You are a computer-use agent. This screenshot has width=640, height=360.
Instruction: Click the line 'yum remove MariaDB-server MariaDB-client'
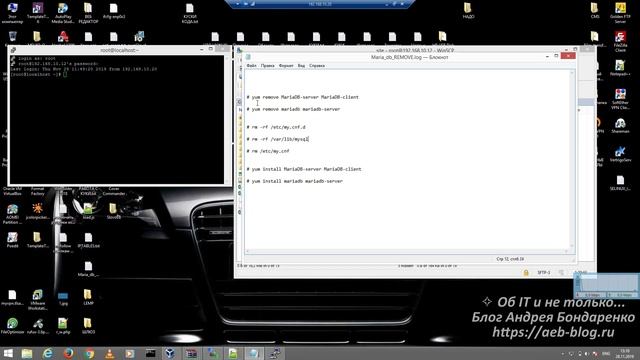302,97
